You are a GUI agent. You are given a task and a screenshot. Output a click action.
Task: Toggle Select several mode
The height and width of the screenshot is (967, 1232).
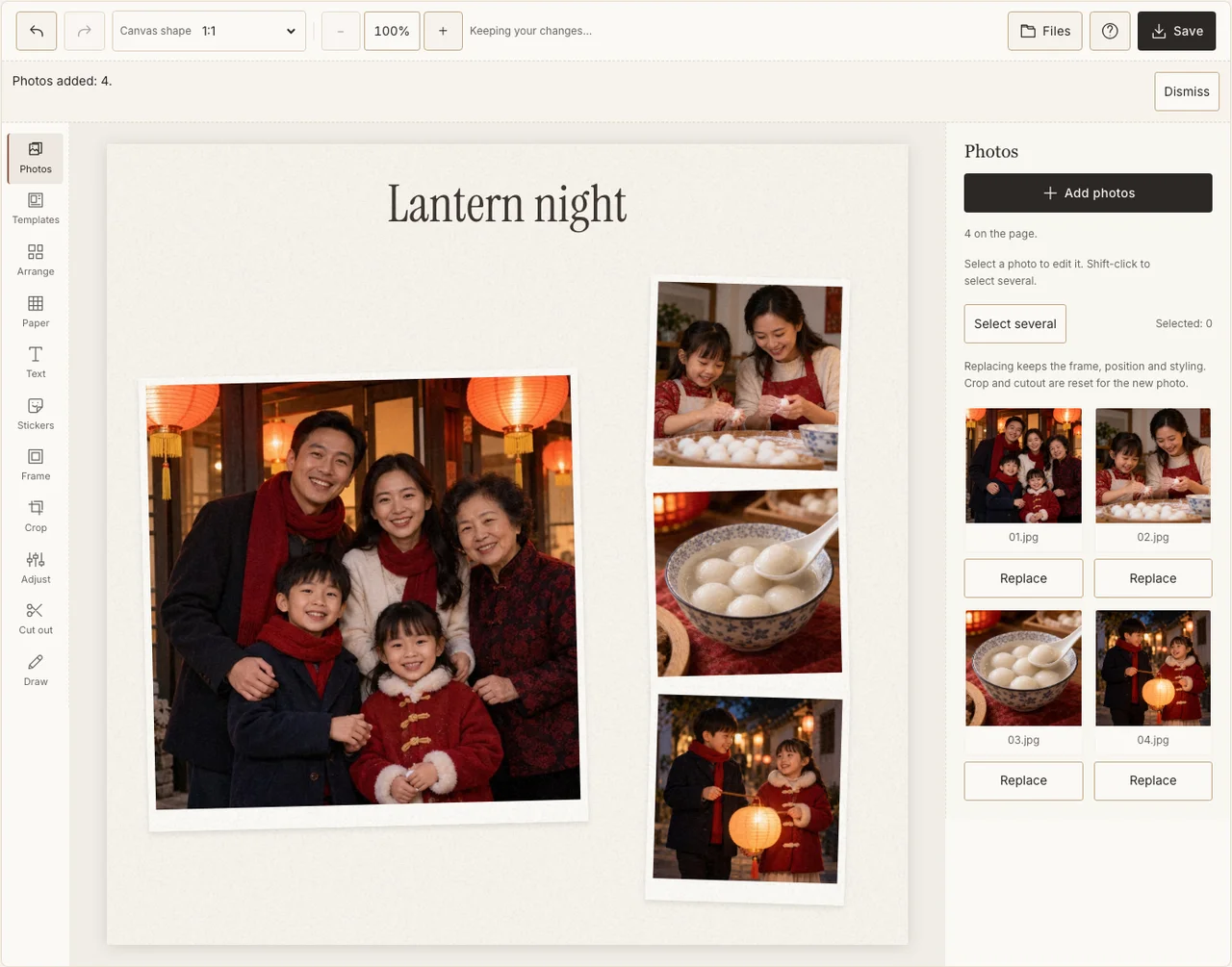pos(1015,323)
